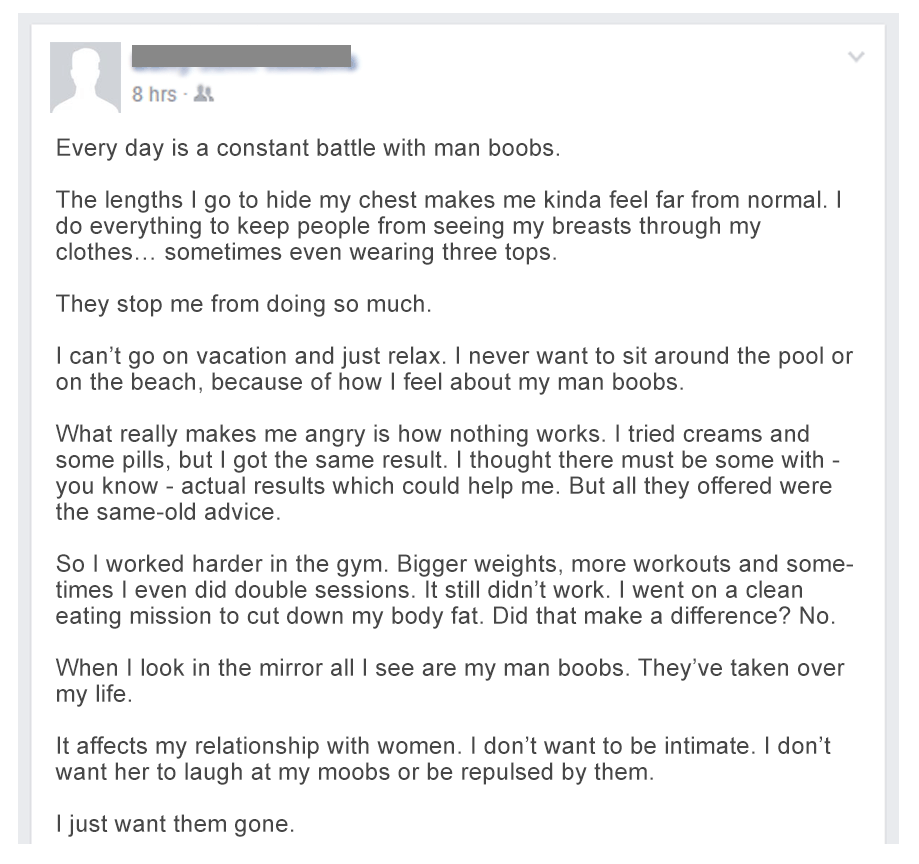Click the "8 hrs" timestamp link
This screenshot has height=864, width=919.
(153, 95)
